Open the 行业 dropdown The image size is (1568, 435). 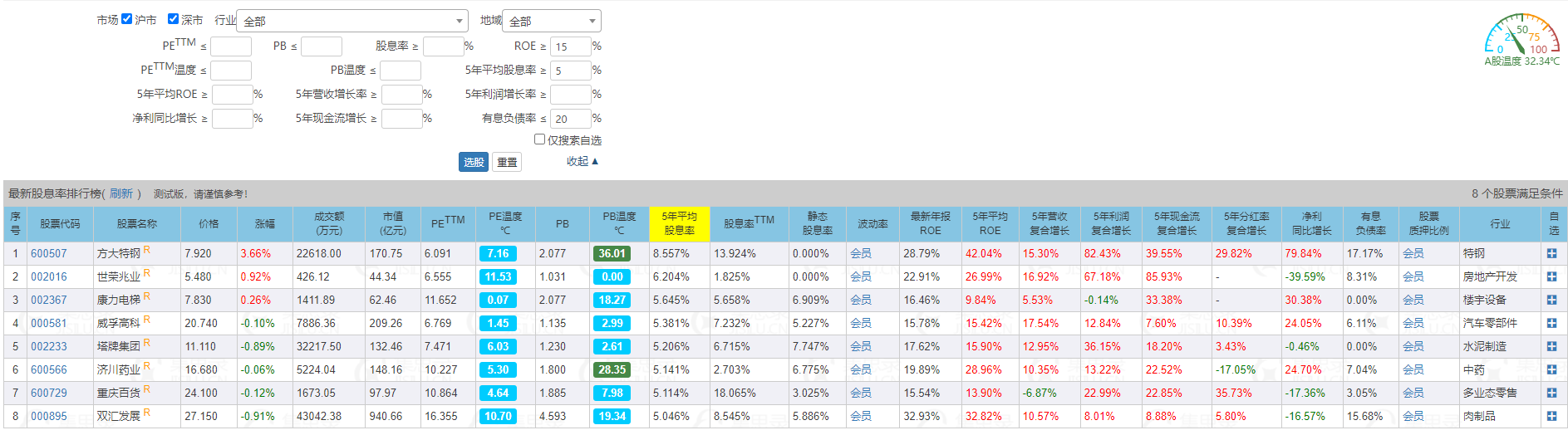[352, 21]
